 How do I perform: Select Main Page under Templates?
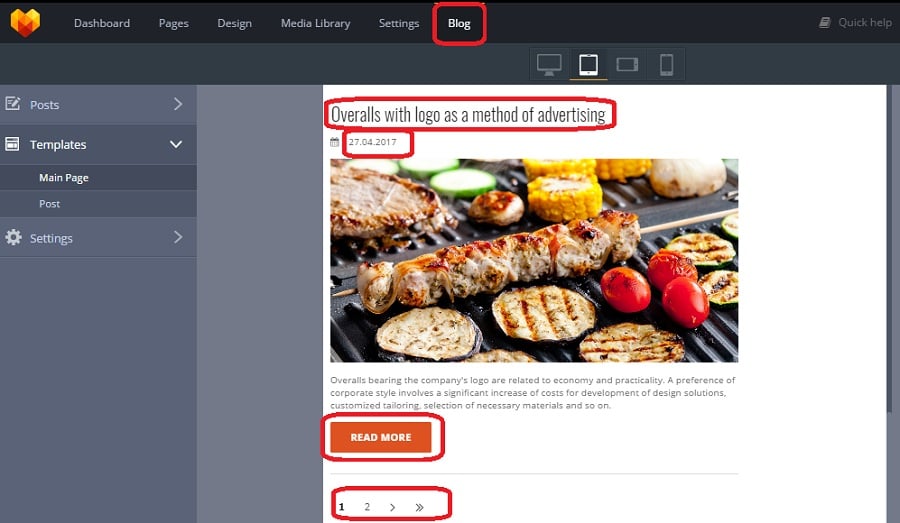64,178
